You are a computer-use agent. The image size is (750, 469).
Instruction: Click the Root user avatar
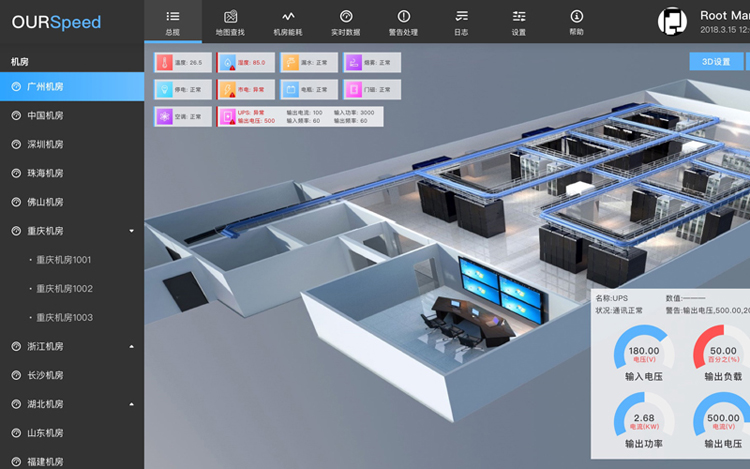673,21
